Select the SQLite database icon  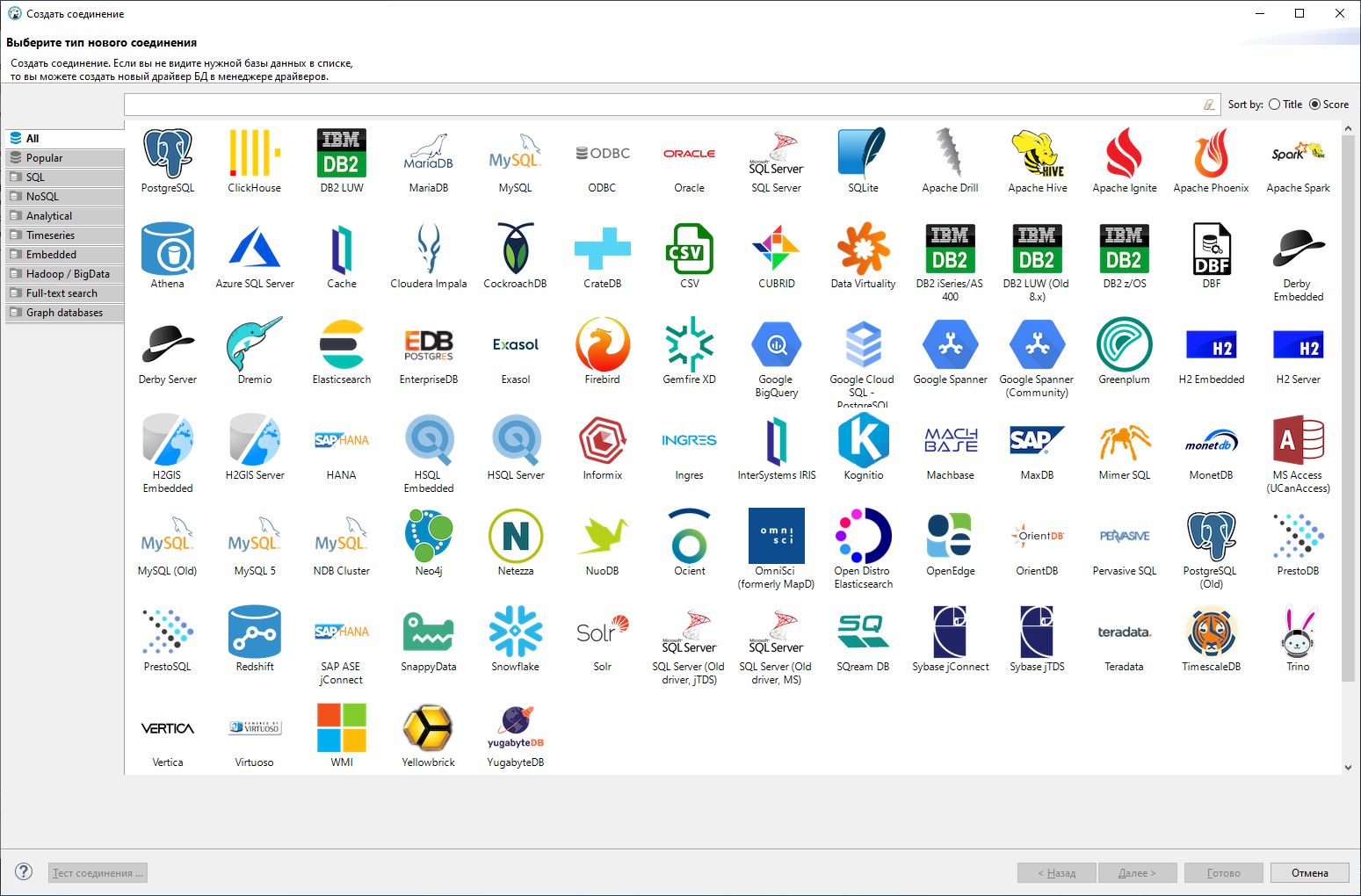864,154
